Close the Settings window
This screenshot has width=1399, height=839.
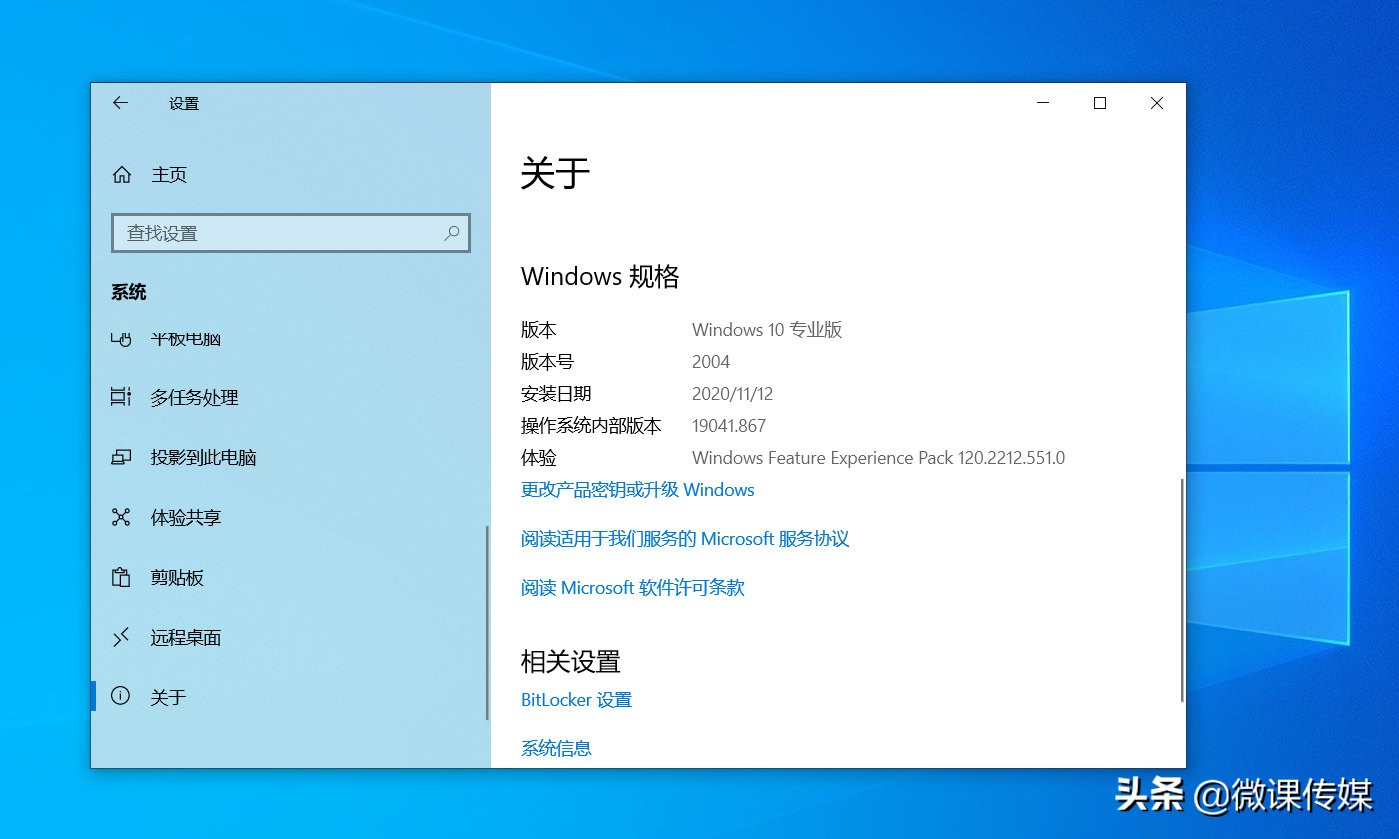(1157, 103)
